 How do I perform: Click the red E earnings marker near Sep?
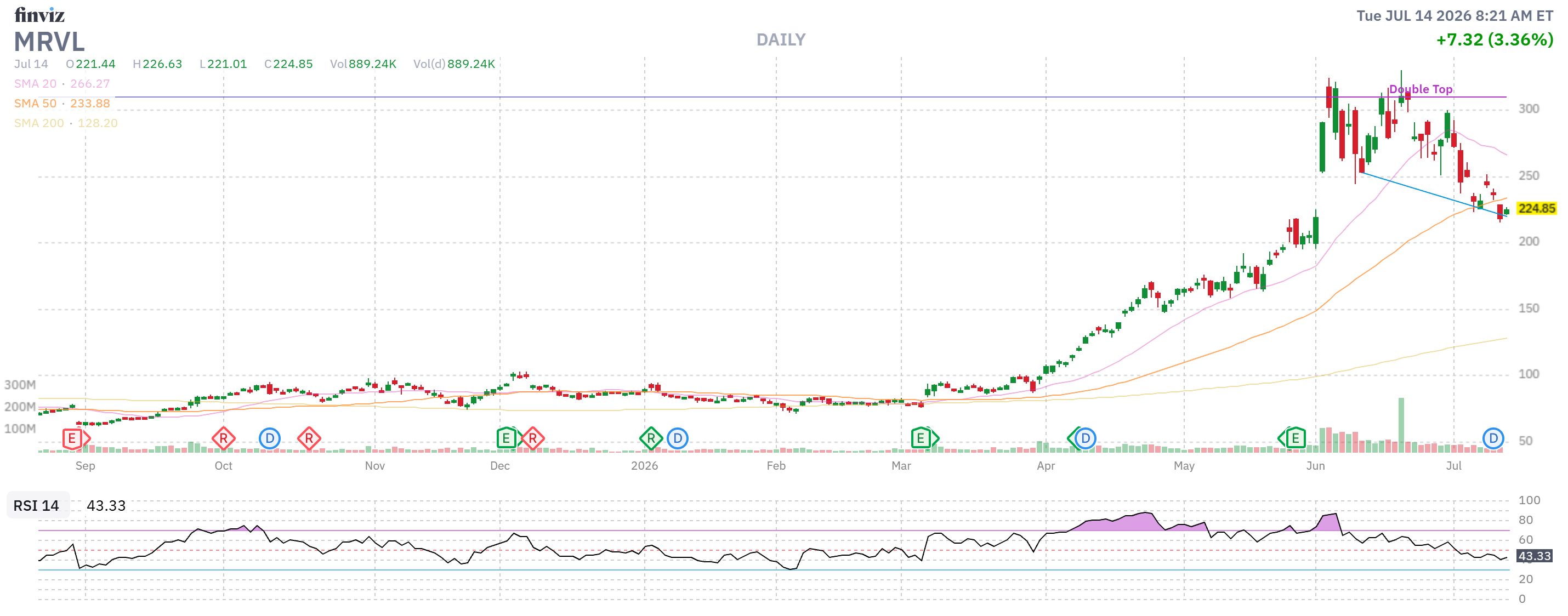(73, 438)
